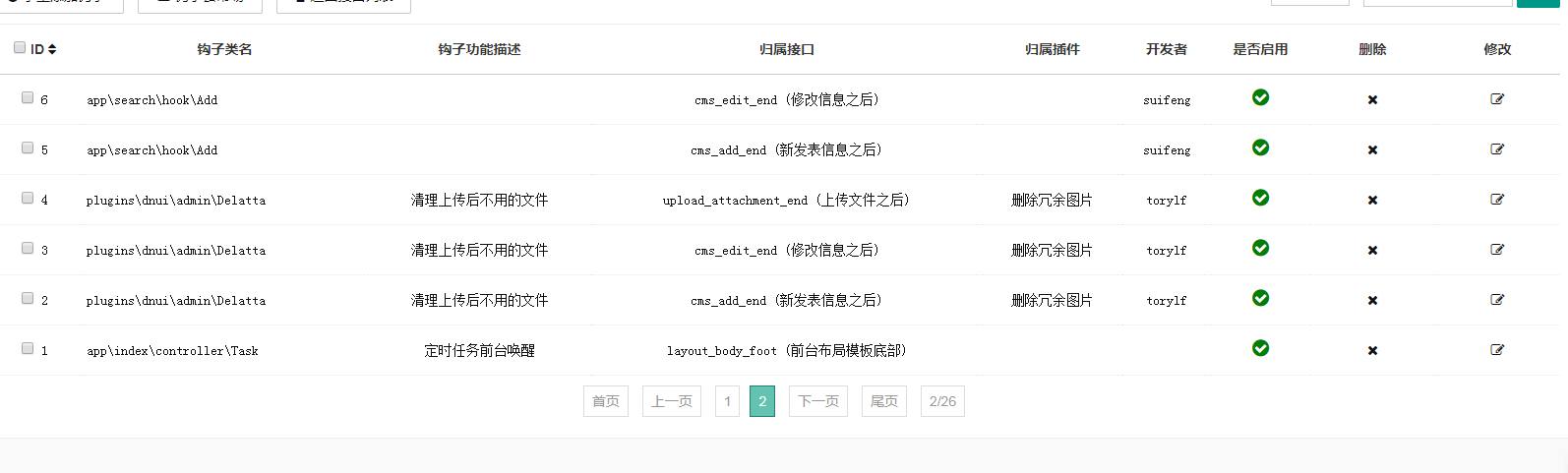
Task: Go to page 1 in the pagination
Action: click(x=727, y=401)
